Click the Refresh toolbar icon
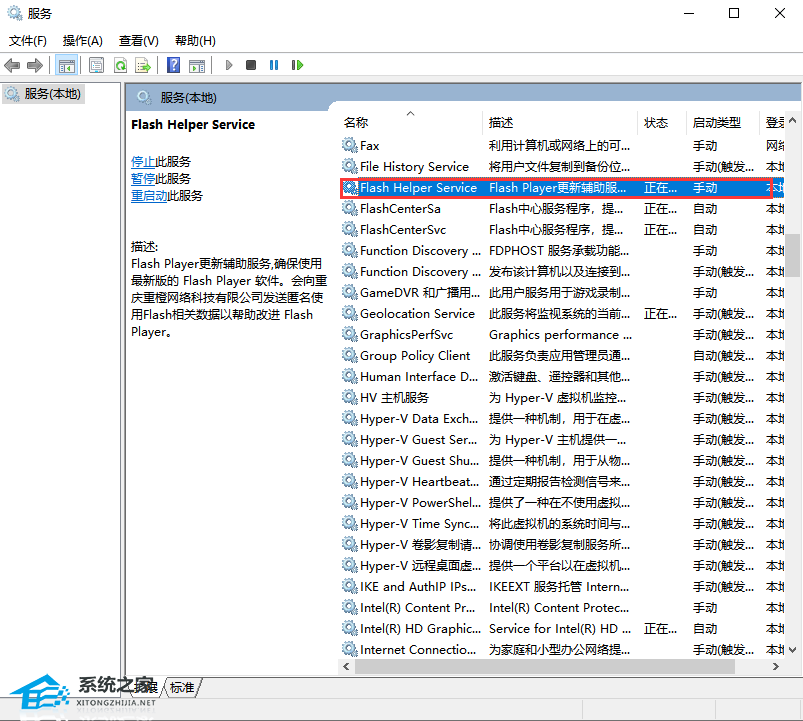803x721 pixels. 120,65
